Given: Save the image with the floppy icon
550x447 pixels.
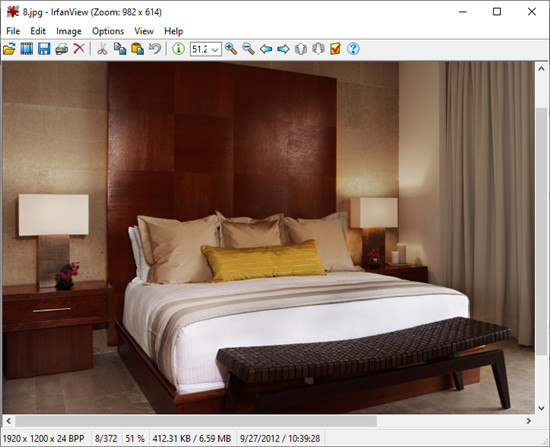Looking at the screenshot, I should [x=44, y=49].
